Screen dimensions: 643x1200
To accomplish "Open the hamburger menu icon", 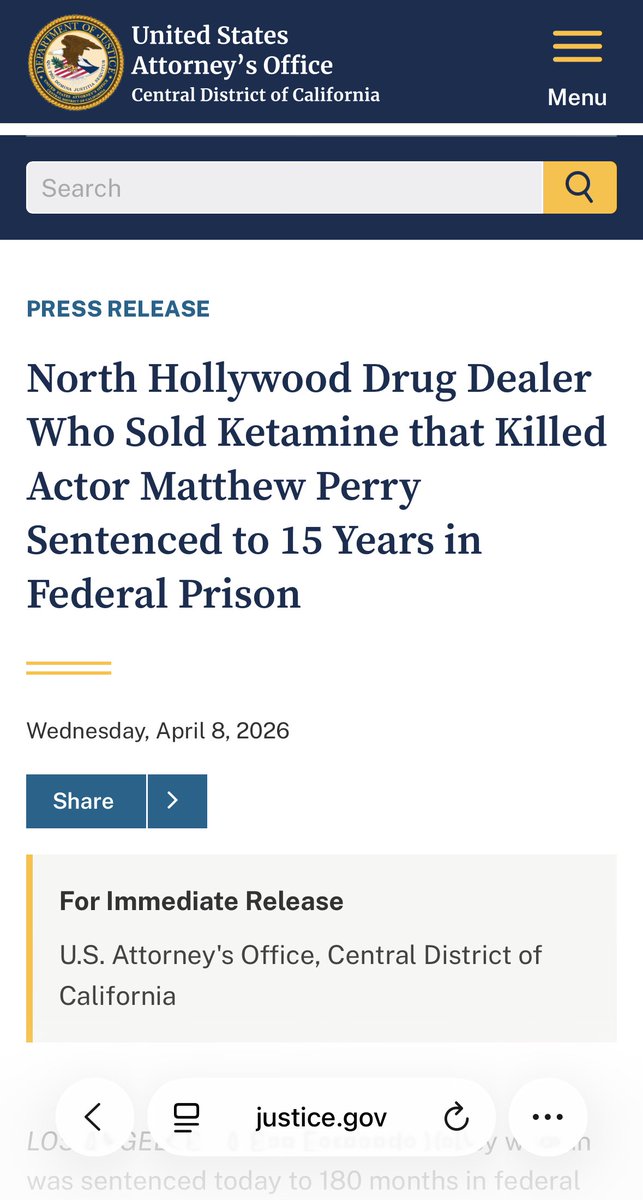I will [577, 47].
